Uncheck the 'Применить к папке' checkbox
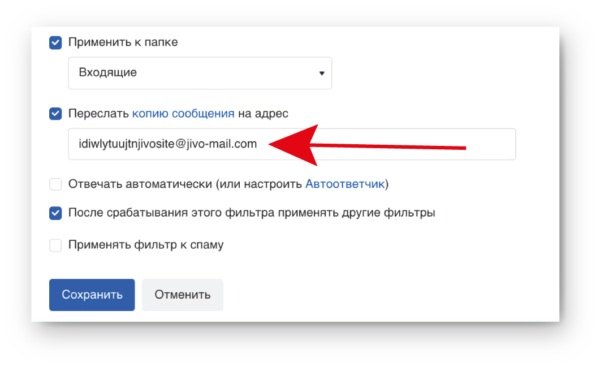 [x=55, y=42]
